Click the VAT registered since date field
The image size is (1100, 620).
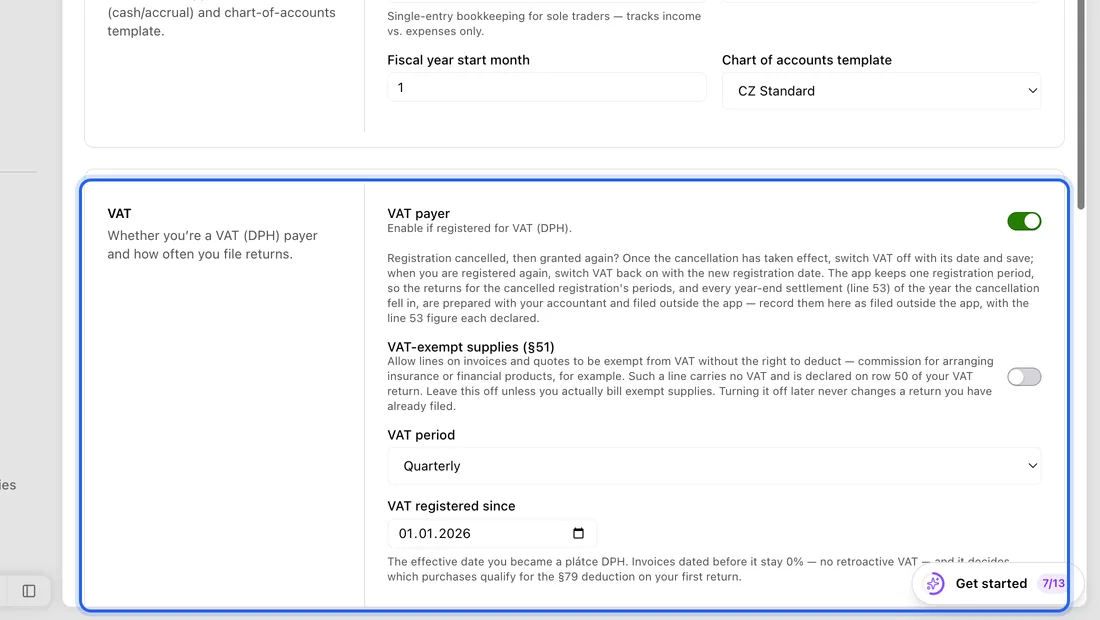coord(492,534)
